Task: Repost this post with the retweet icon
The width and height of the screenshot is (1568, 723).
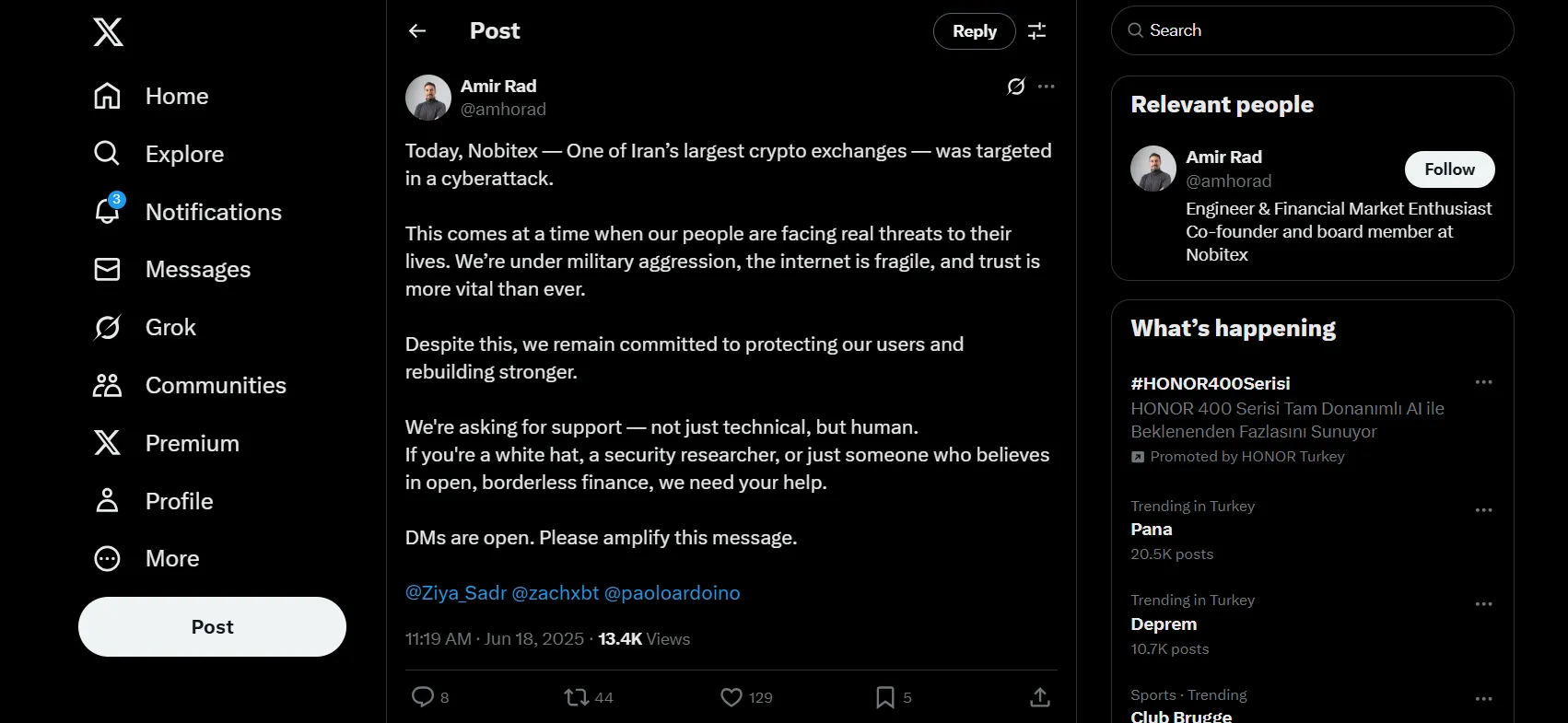Action: point(577,697)
